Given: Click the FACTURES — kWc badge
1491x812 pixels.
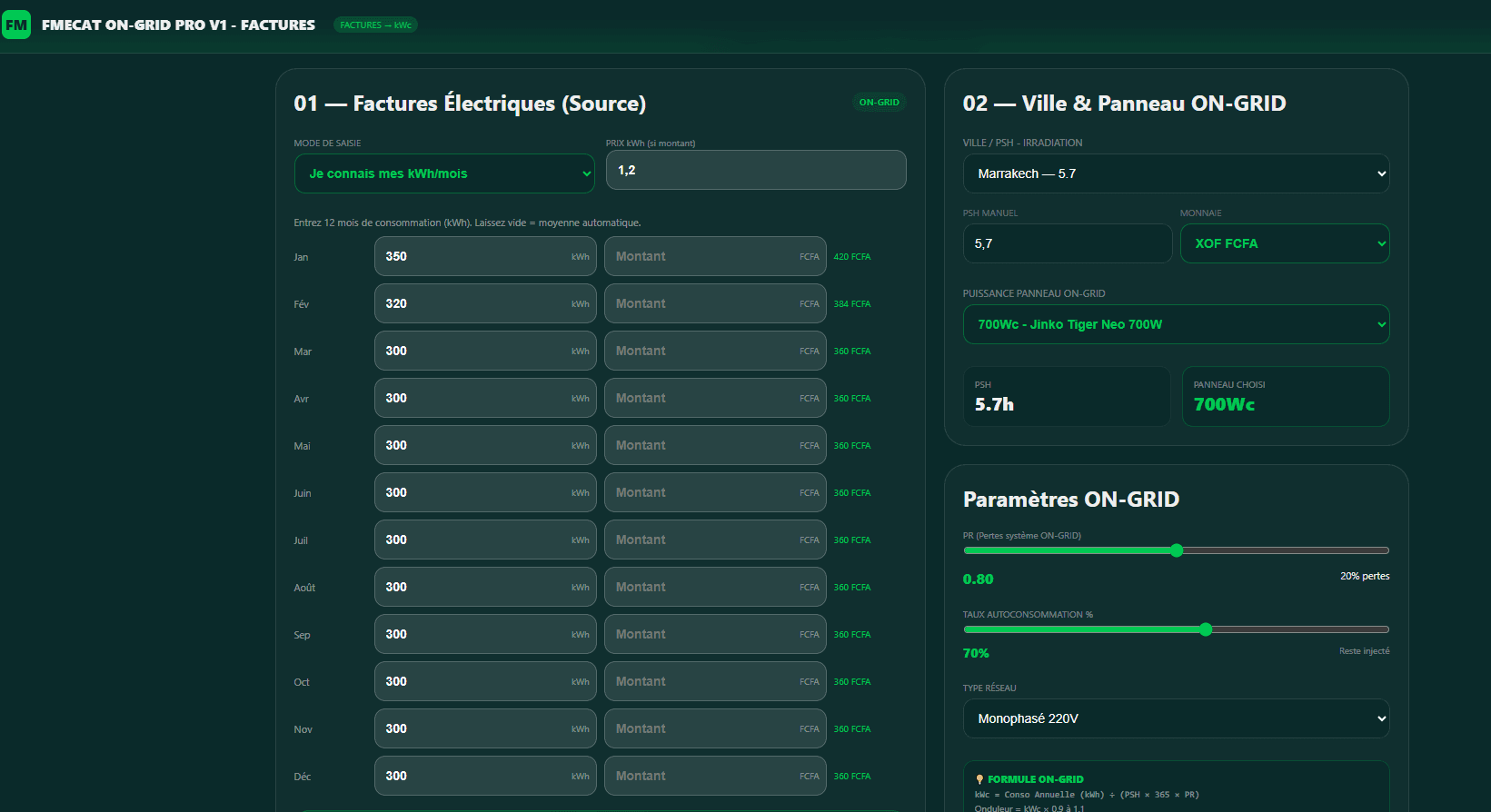Looking at the screenshot, I should 375,25.
